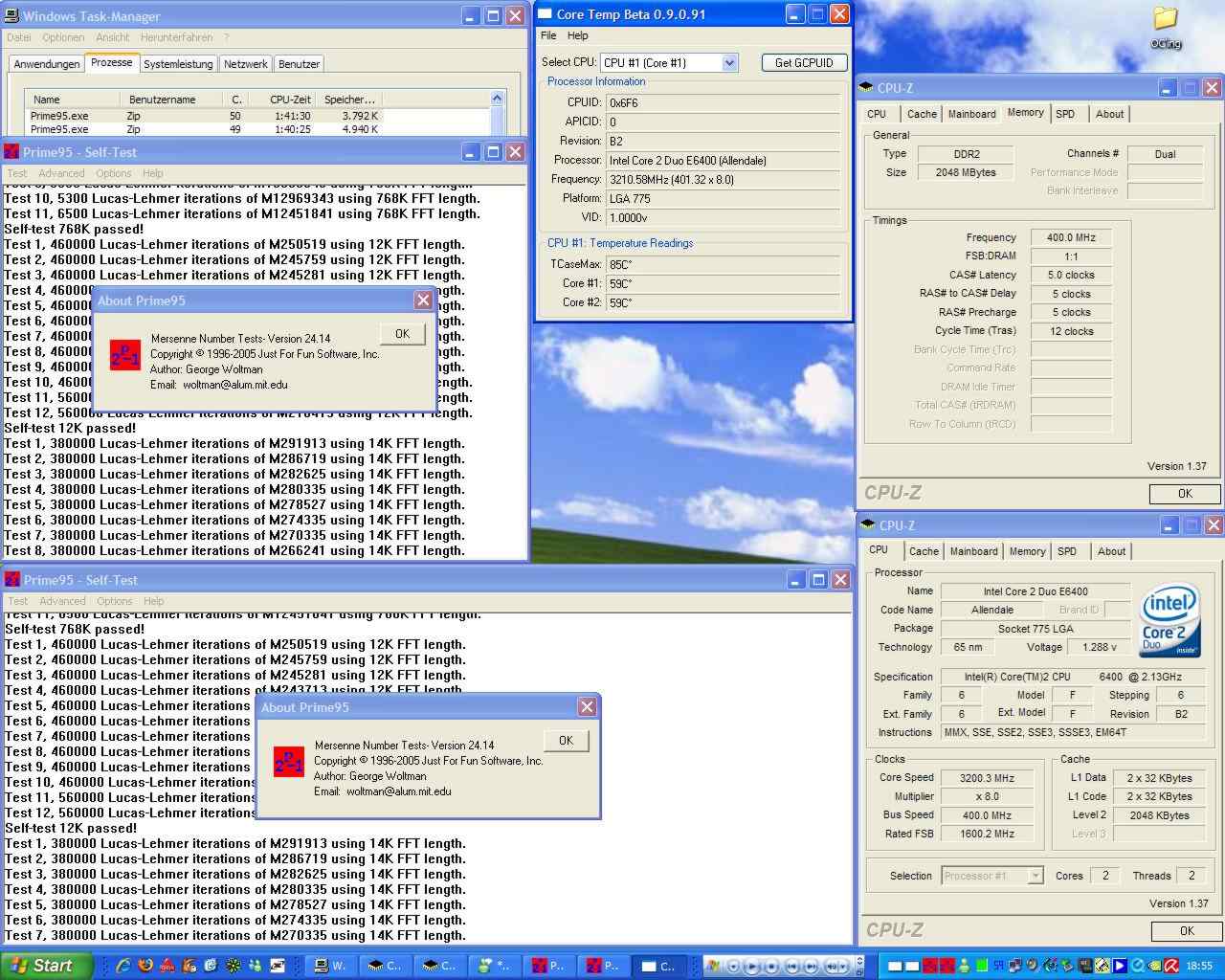Viewport: 1225px width, 980px height.
Task: Open the Start menu
Action: click(47, 966)
